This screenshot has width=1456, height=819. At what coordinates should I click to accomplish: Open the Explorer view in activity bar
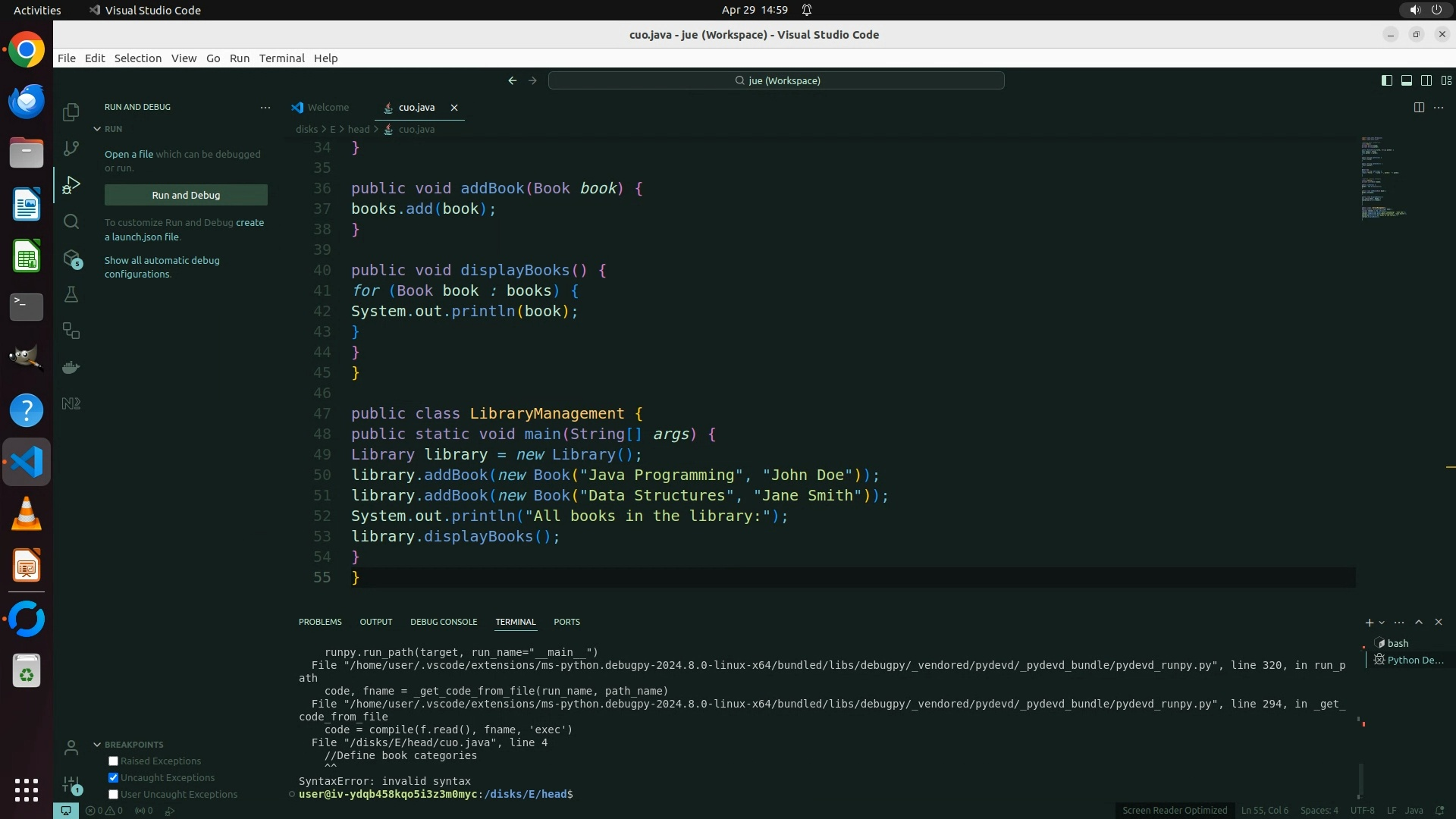pos(71,112)
